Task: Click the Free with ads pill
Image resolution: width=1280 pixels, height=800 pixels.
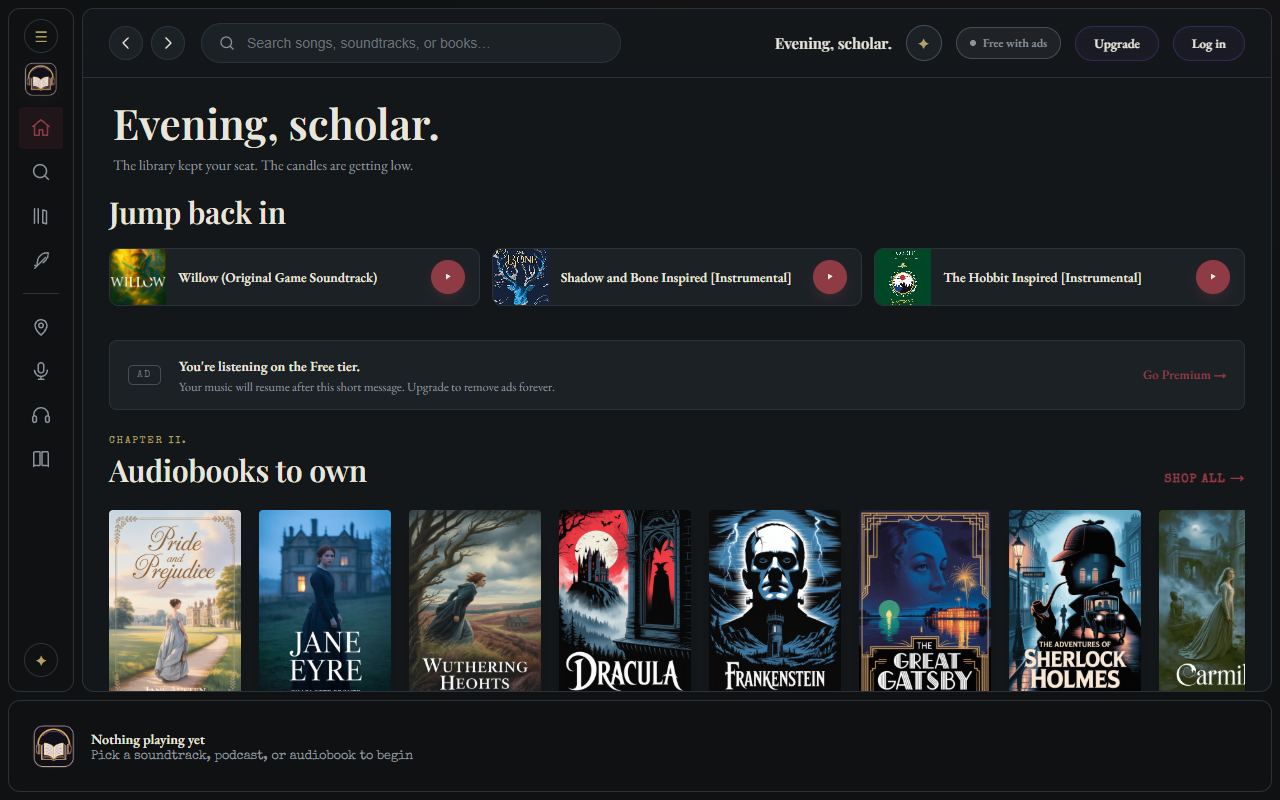Action: pyautogui.click(x=1008, y=43)
